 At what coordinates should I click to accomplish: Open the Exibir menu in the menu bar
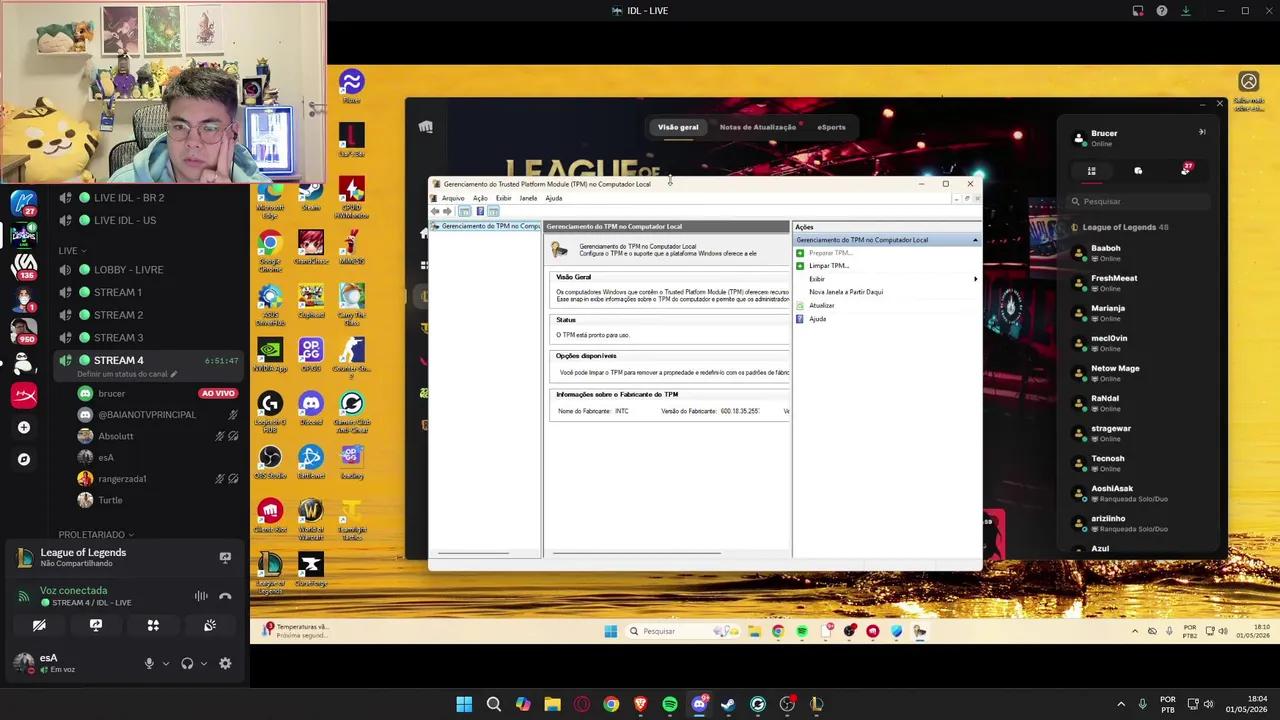[x=504, y=198]
